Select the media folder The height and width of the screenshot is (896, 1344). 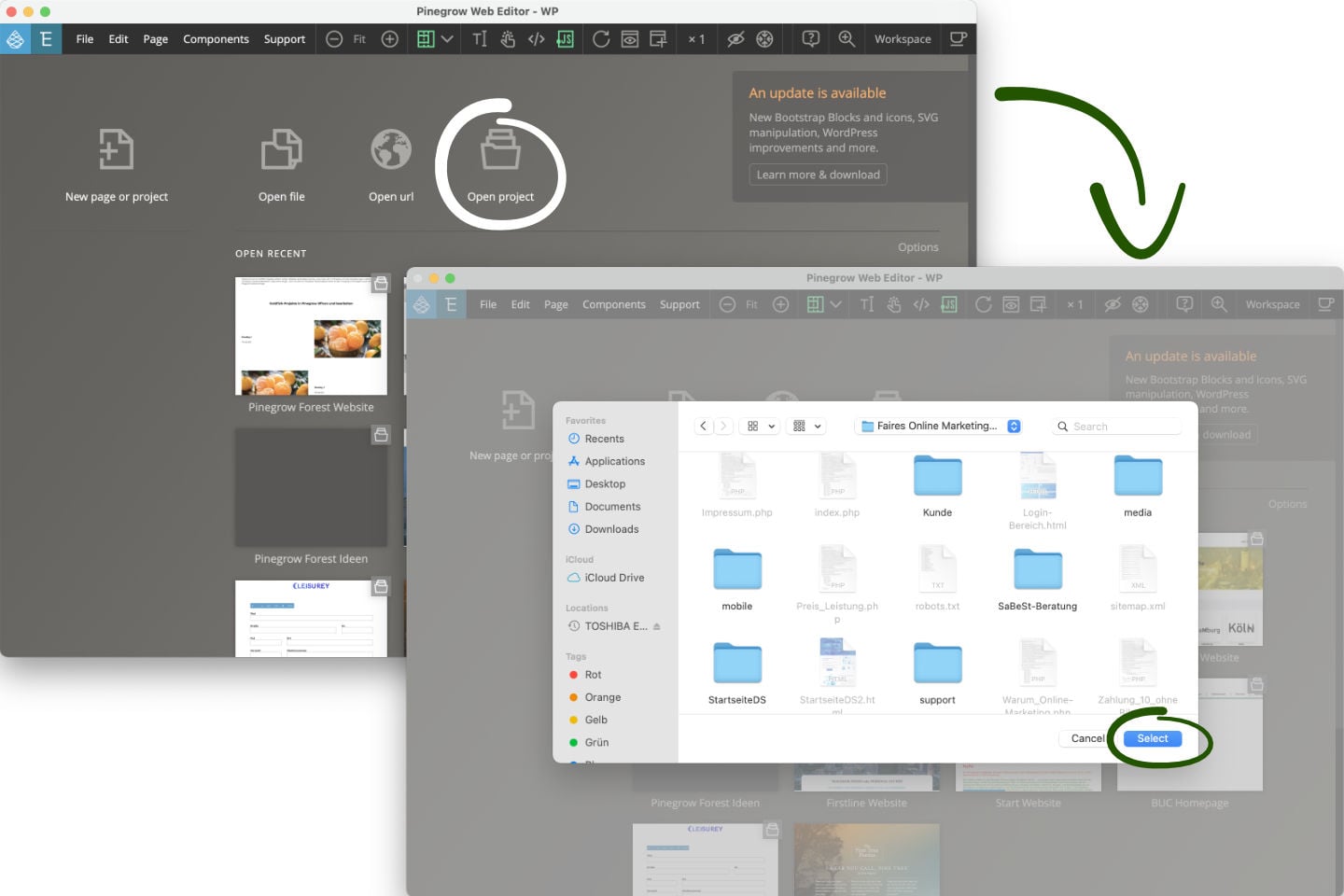coord(1138,485)
